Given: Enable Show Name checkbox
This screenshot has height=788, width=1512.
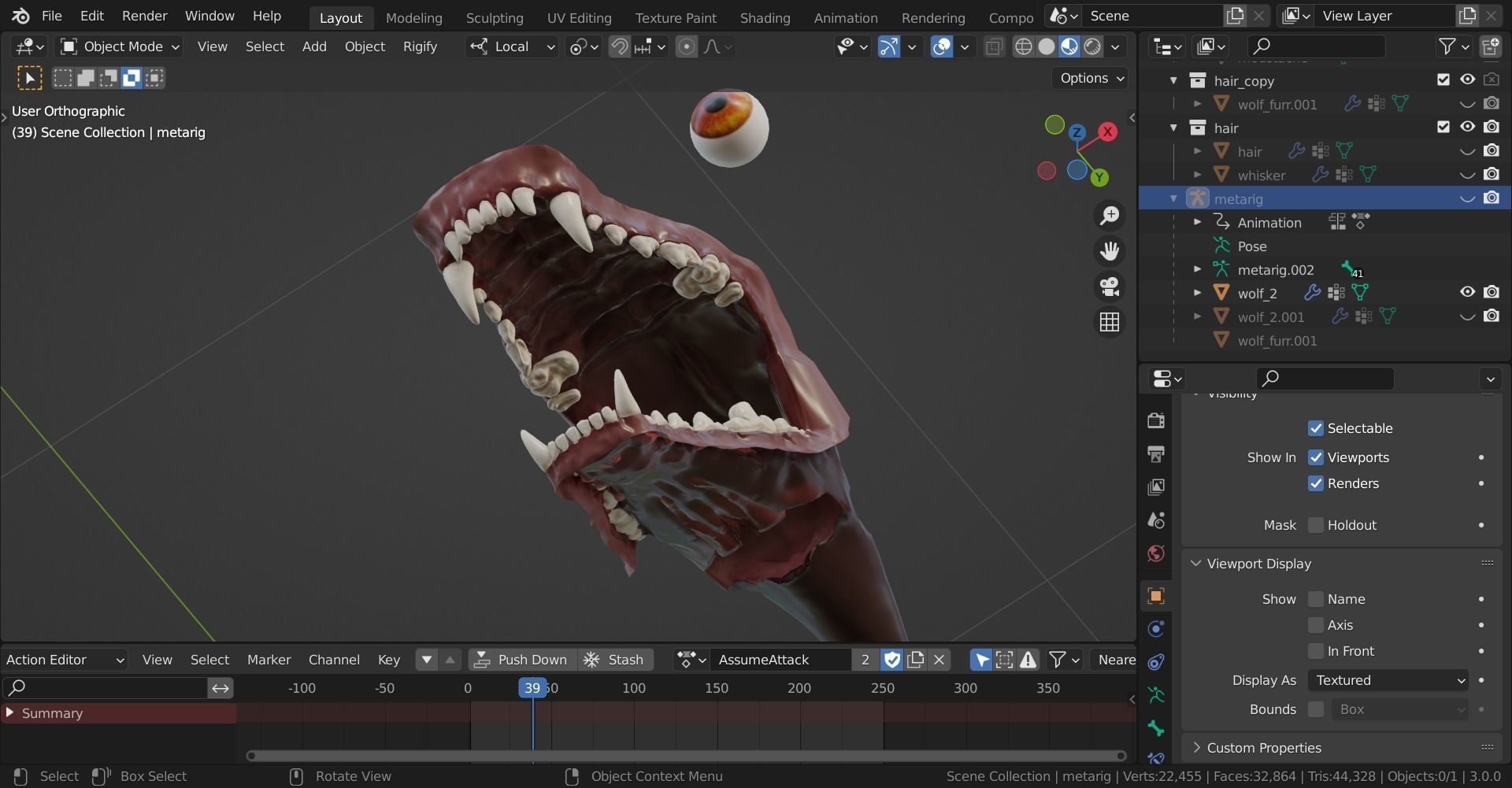Looking at the screenshot, I should click(1316, 599).
